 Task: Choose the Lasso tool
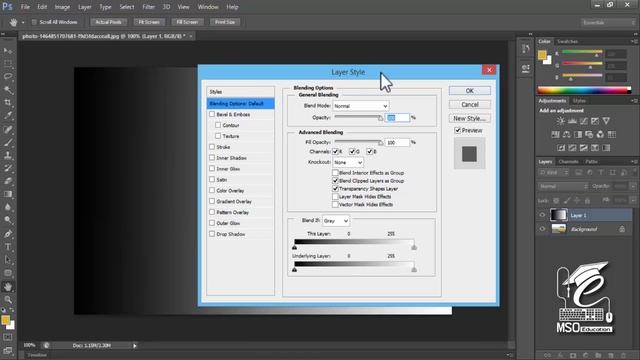pyautogui.click(x=8, y=77)
